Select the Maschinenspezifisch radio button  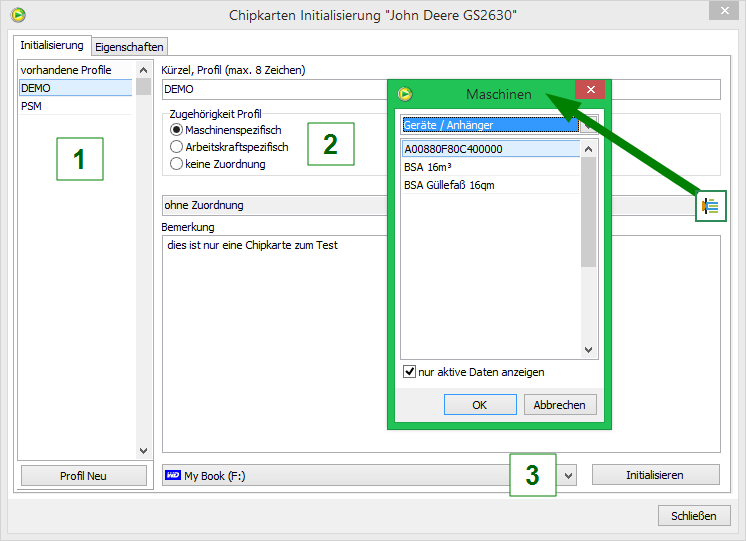tap(177, 130)
